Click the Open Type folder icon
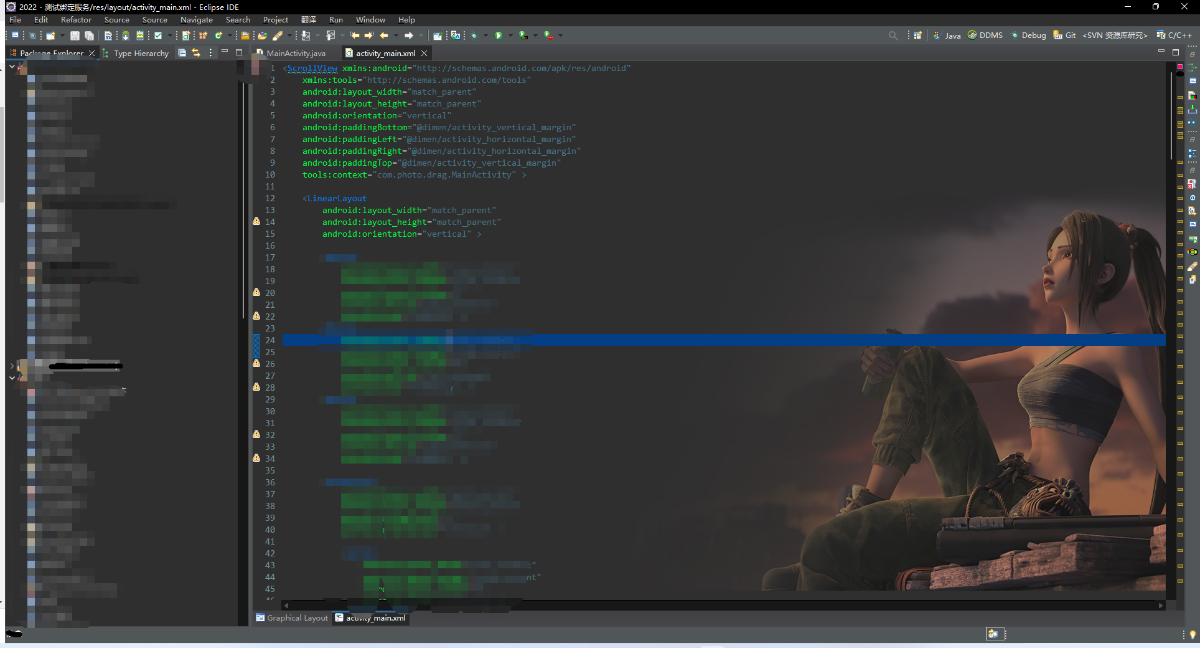Viewport: 1200px width, 648px height. [261, 35]
